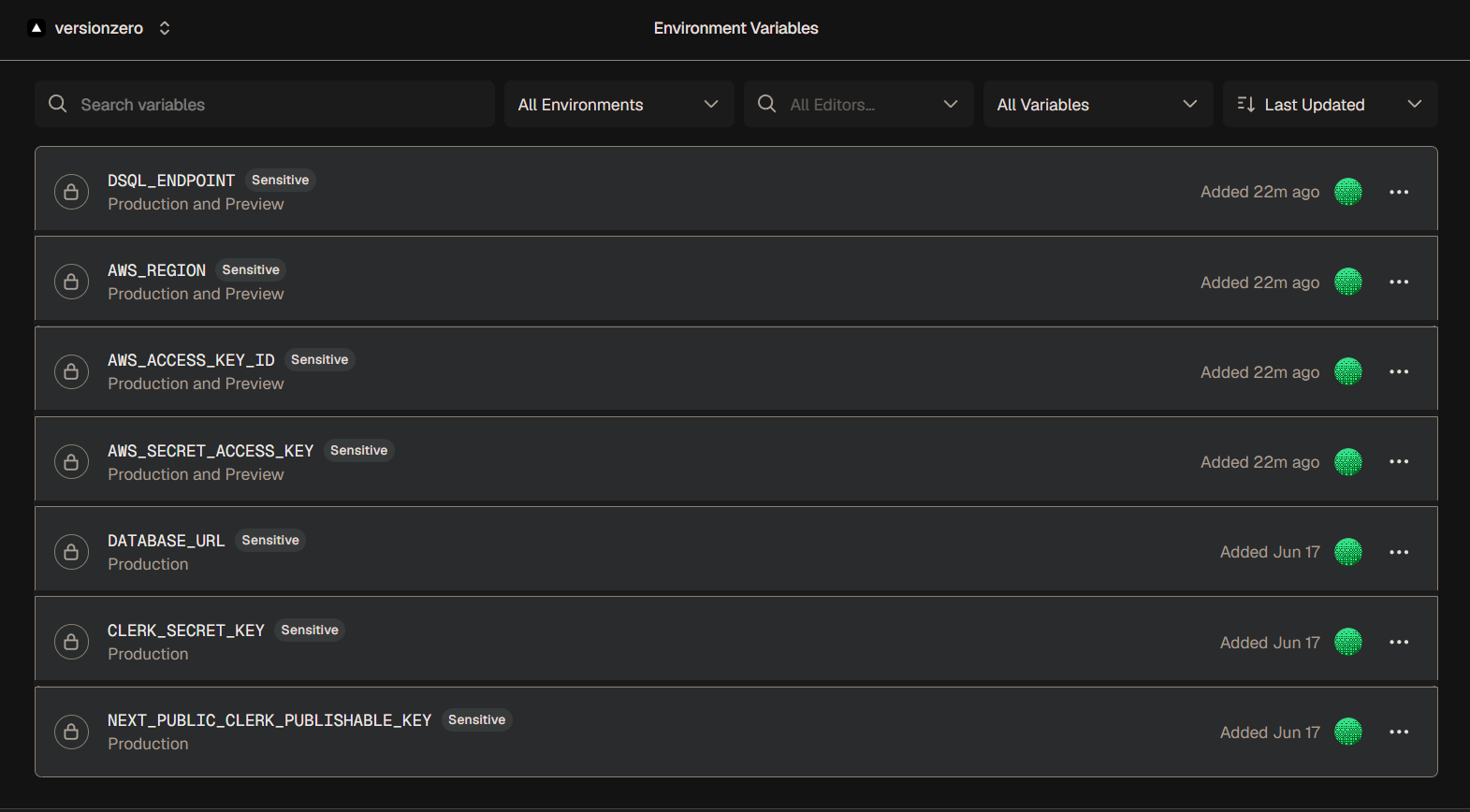
Task: Click "Added Jun 17" on the DATABASE_URL row
Action: pyautogui.click(x=1270, y=552)
